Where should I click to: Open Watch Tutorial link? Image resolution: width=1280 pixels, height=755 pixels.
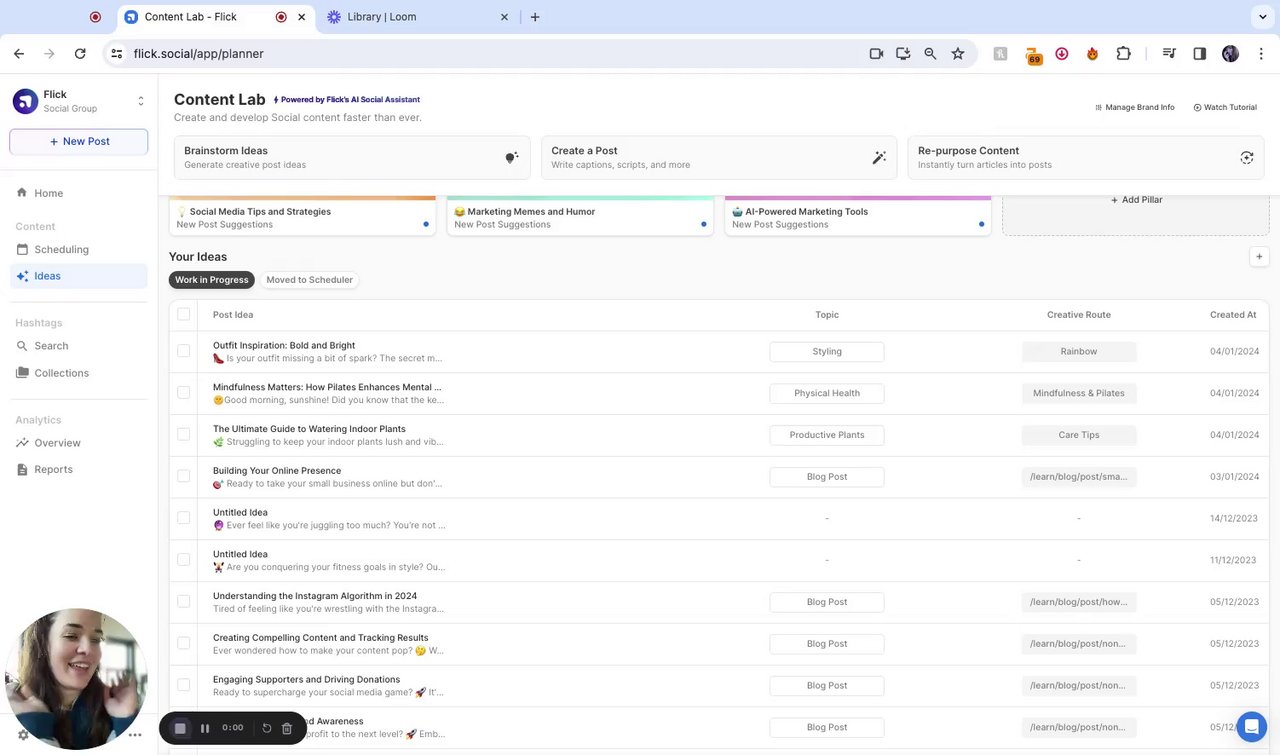click(1225, 107)
